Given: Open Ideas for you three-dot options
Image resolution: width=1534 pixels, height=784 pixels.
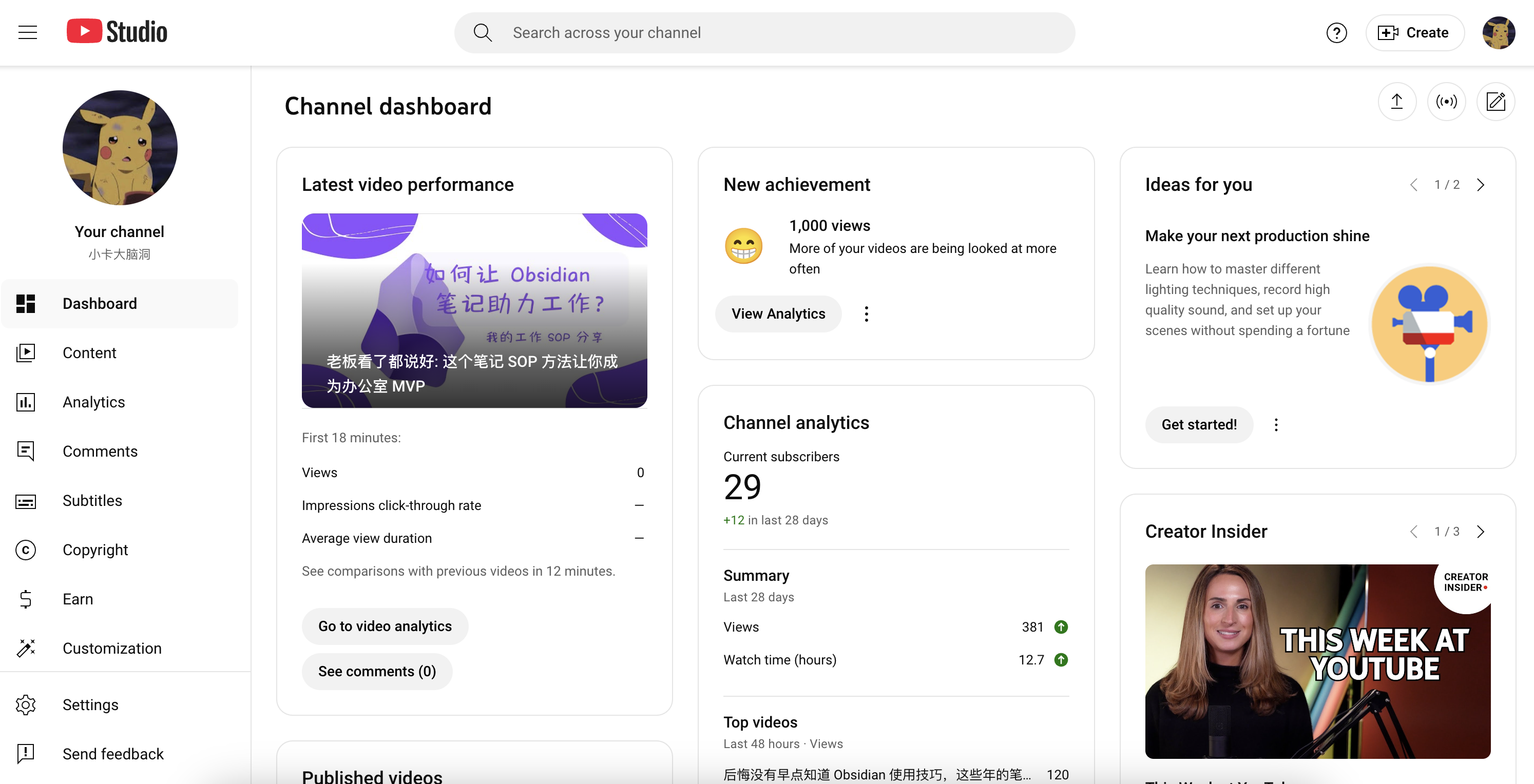Looking at the screenshot, I should pyautogui.click(x=1276, y=424).
